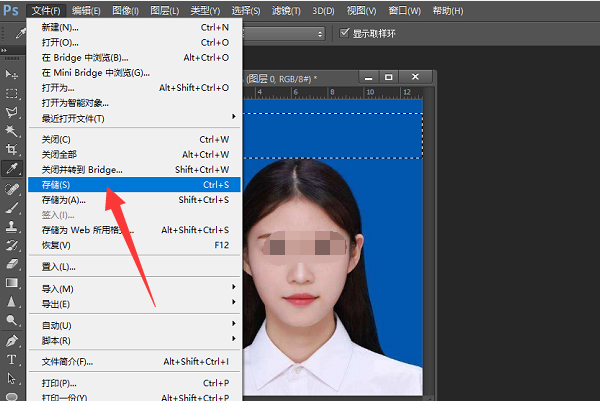Image resolution: width=600 pixels, height=401 pixels.
Task: Open the 类型(Y) menu
Action: pyautogui.click(x=205, y=11)
